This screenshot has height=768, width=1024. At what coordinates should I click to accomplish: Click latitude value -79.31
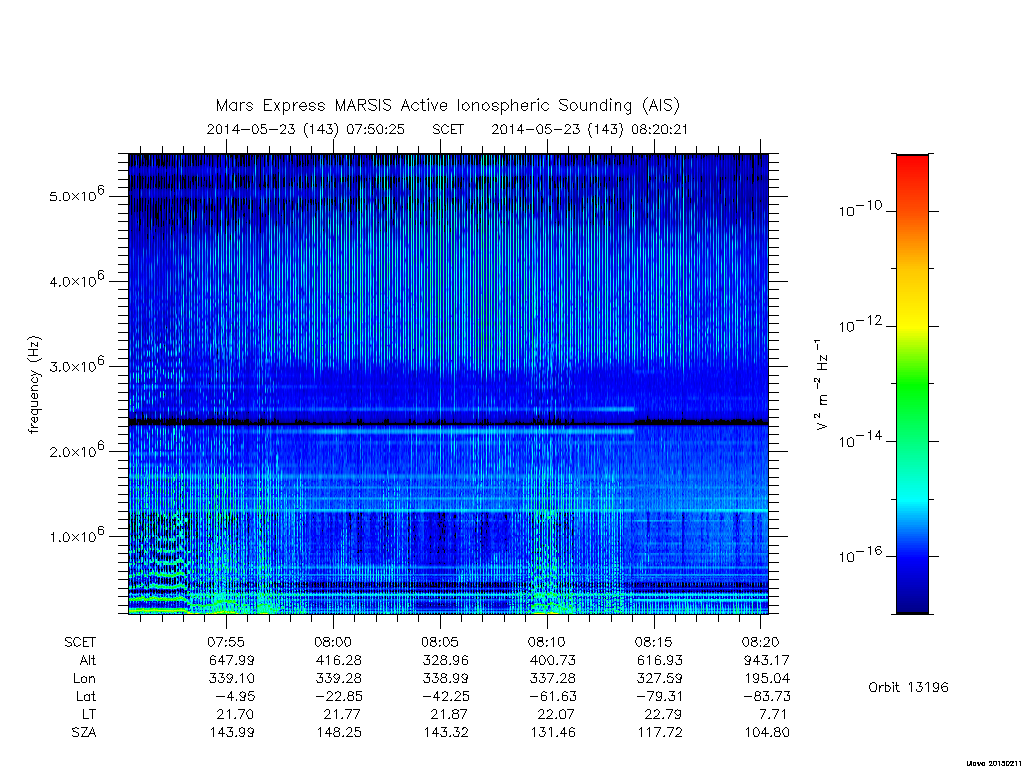click(660, 696)
